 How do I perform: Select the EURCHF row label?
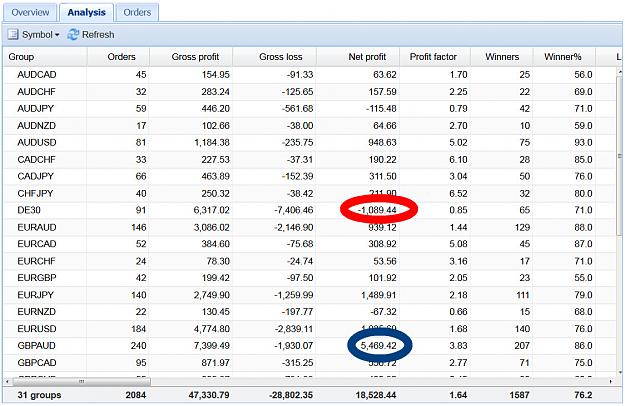point(36,261)
